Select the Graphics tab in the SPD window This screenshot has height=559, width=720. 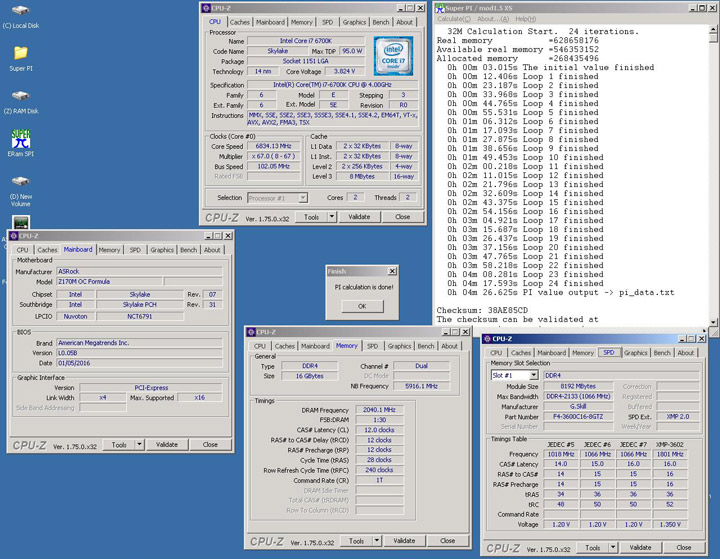click(636, 353)
